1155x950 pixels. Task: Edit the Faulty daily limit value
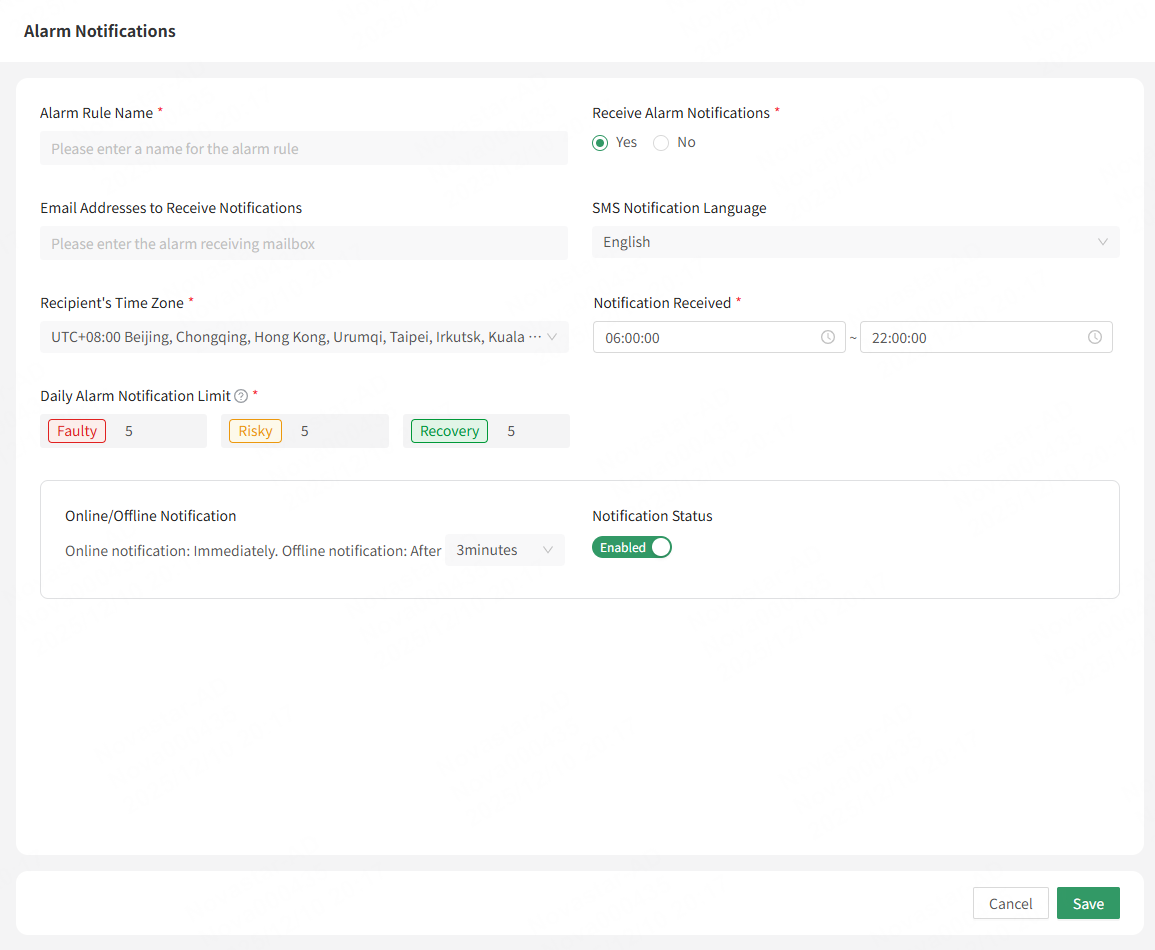pos(158,431)
